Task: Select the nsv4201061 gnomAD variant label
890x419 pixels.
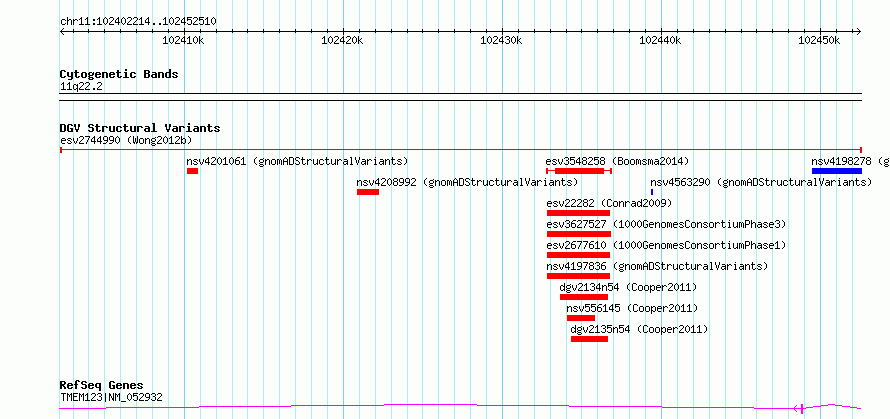Action: pyautogui.click(x=297, y=161)
